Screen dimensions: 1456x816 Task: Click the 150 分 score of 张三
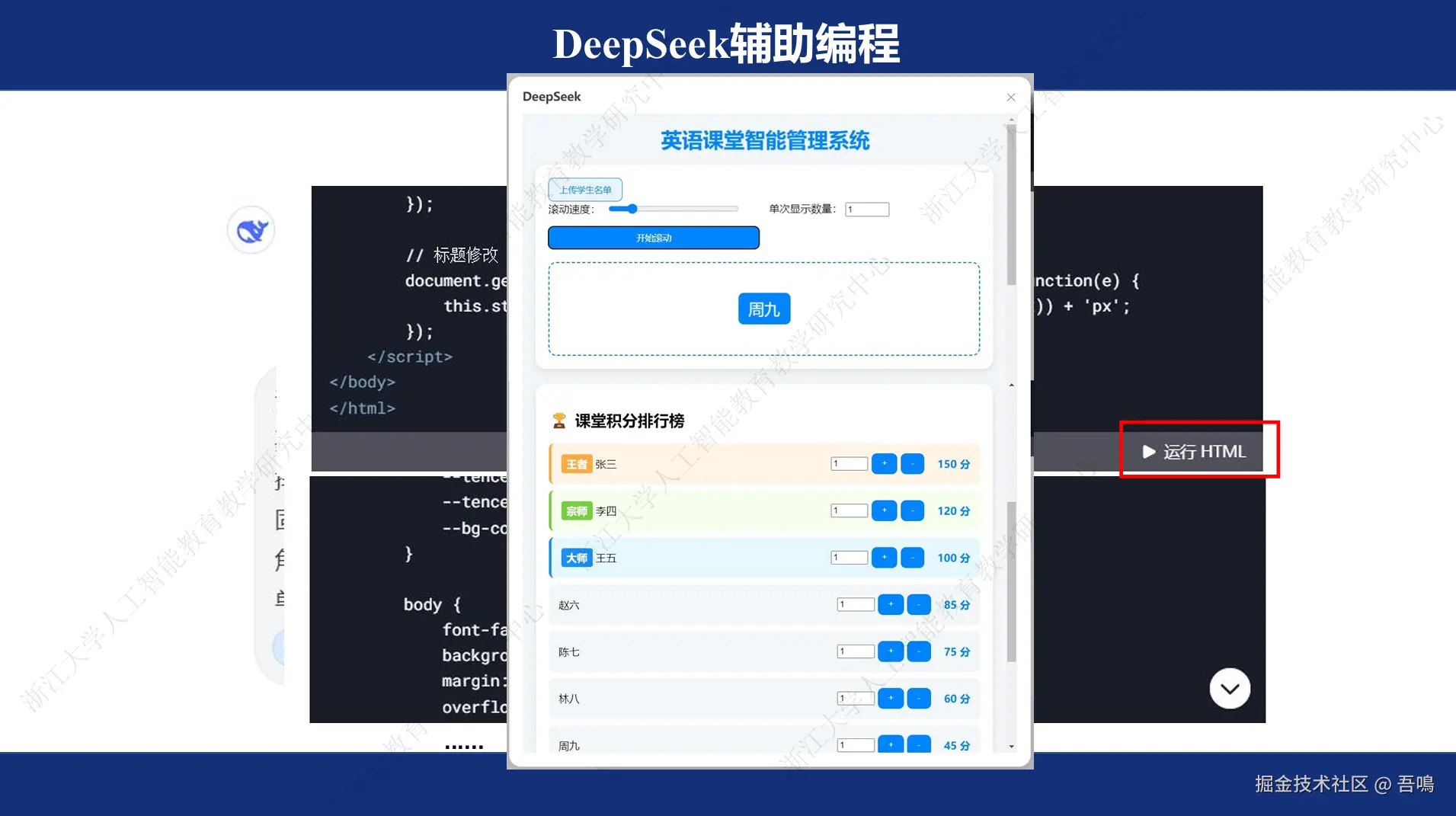pyautogui.click(x=953, y=464)
